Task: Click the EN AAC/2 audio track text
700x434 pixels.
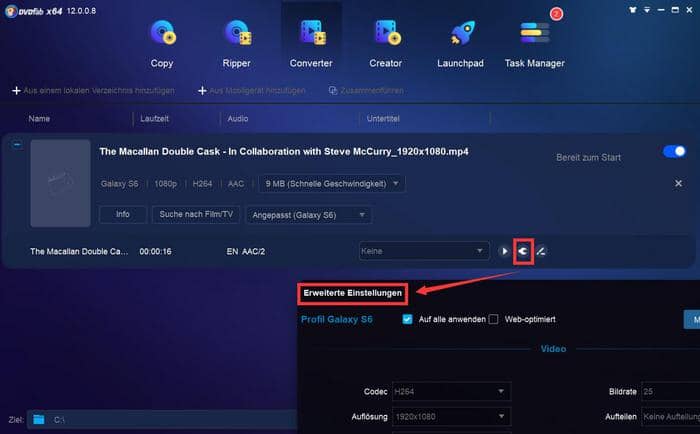Action: pos(246,252)
